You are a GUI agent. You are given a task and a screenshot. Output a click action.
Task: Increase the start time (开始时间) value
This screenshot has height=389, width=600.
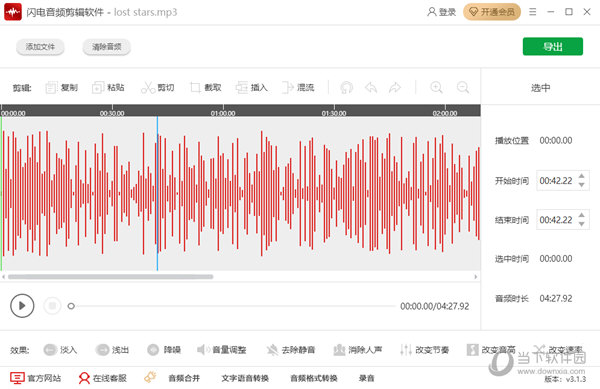(582, 176)
